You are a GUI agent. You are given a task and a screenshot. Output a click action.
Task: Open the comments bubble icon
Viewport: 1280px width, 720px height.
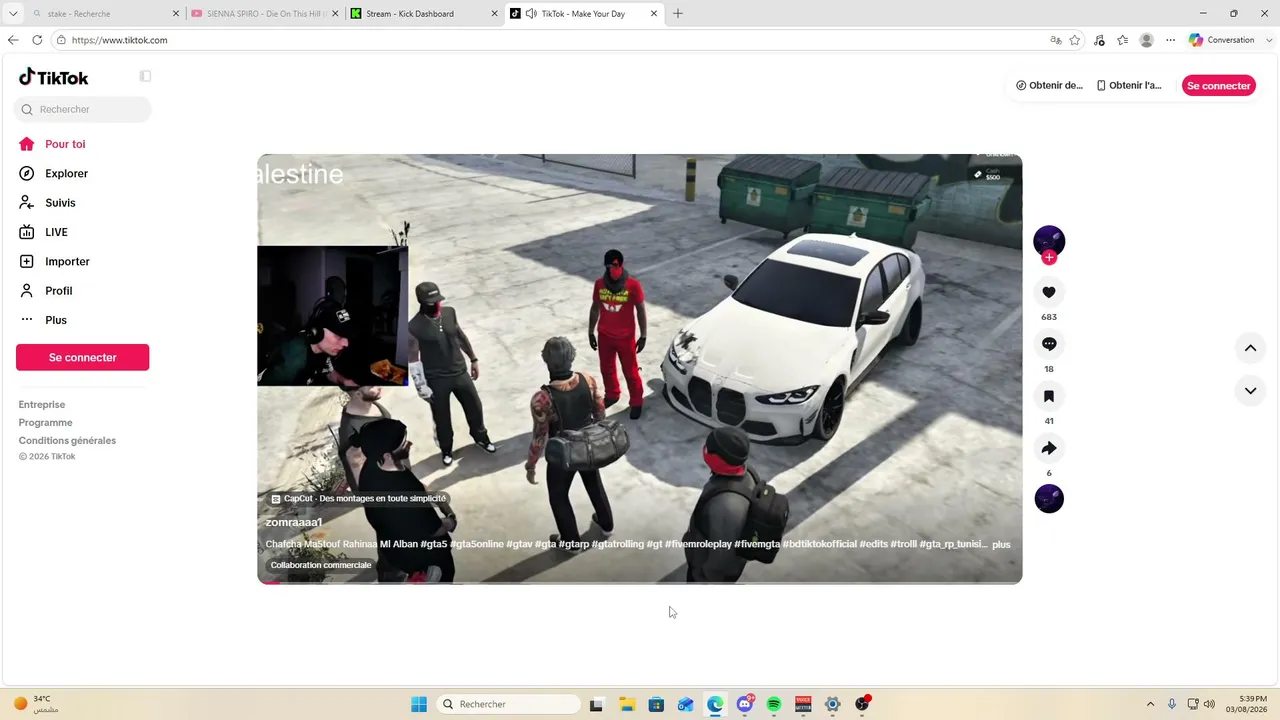[x=1049, y=344]
